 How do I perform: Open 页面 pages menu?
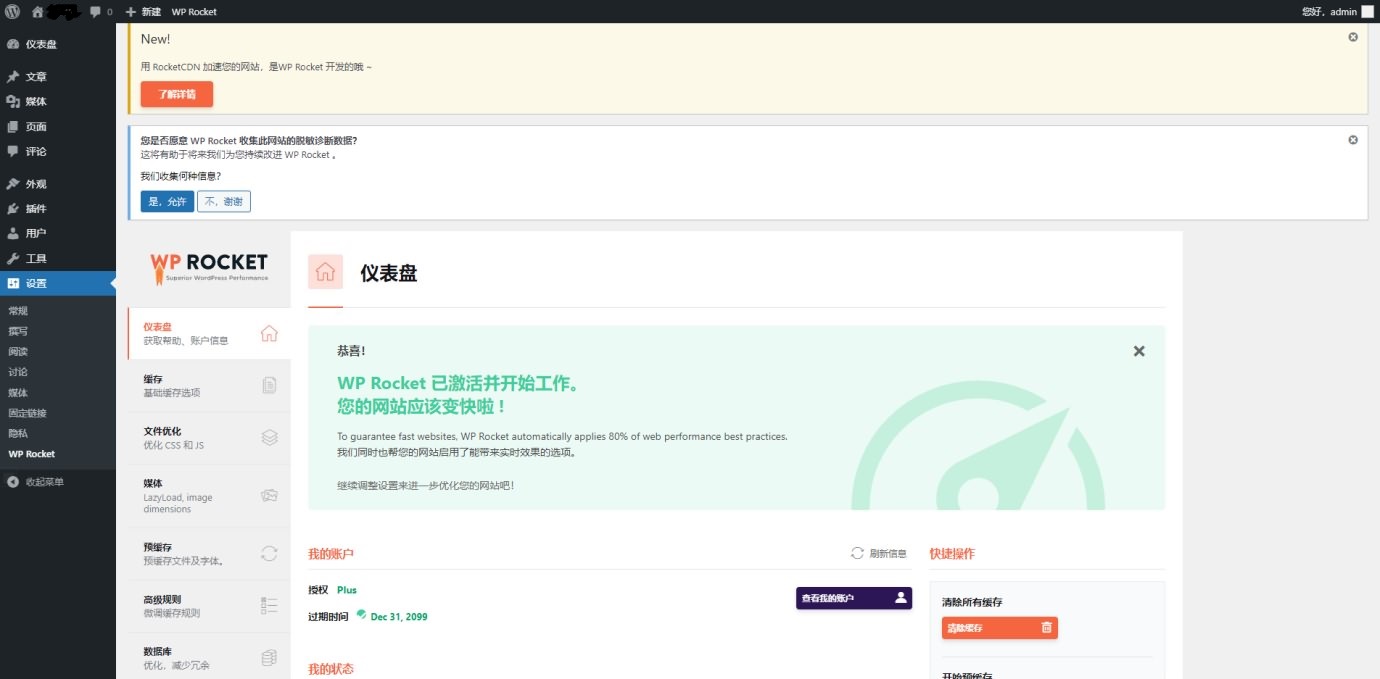pyautogui.click(x=58, y=126)
